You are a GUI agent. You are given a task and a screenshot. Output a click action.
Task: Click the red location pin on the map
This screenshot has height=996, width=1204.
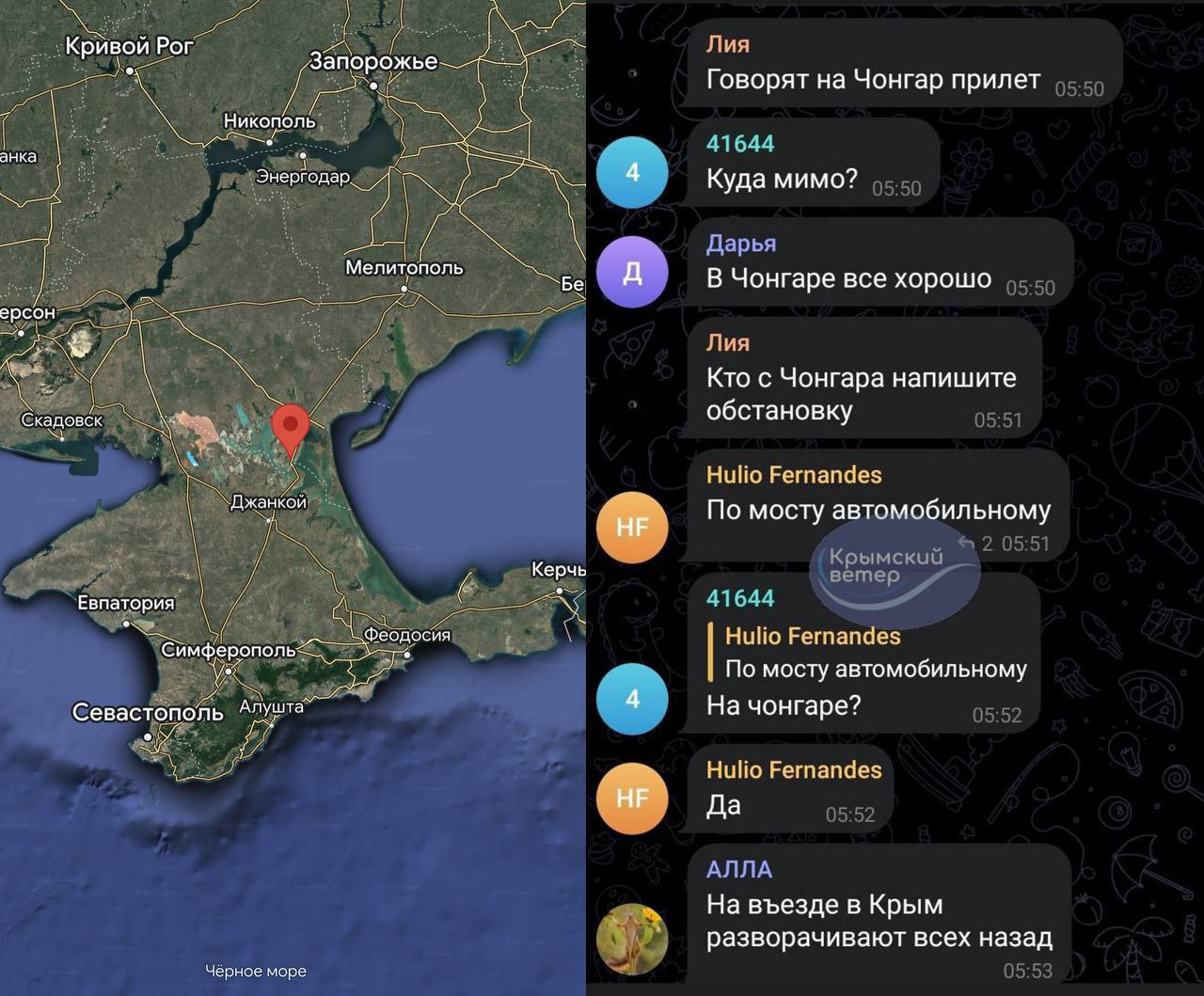click(291, 427)
